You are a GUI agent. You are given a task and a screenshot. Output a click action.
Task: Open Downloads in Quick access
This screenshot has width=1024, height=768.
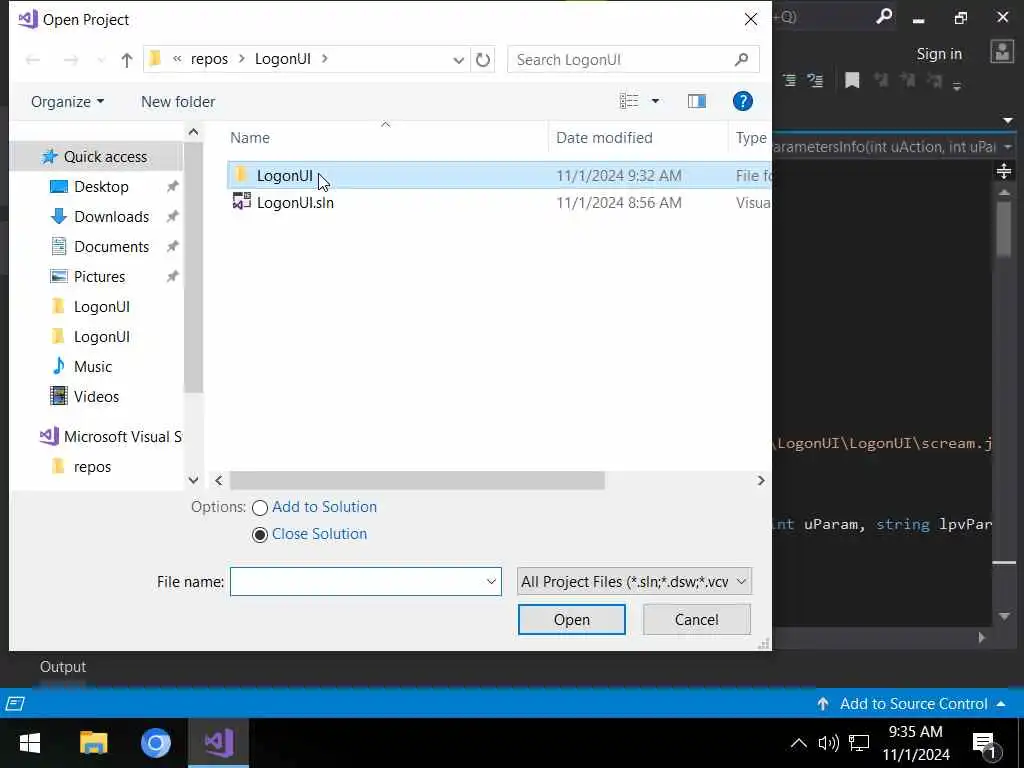(112, 217)
